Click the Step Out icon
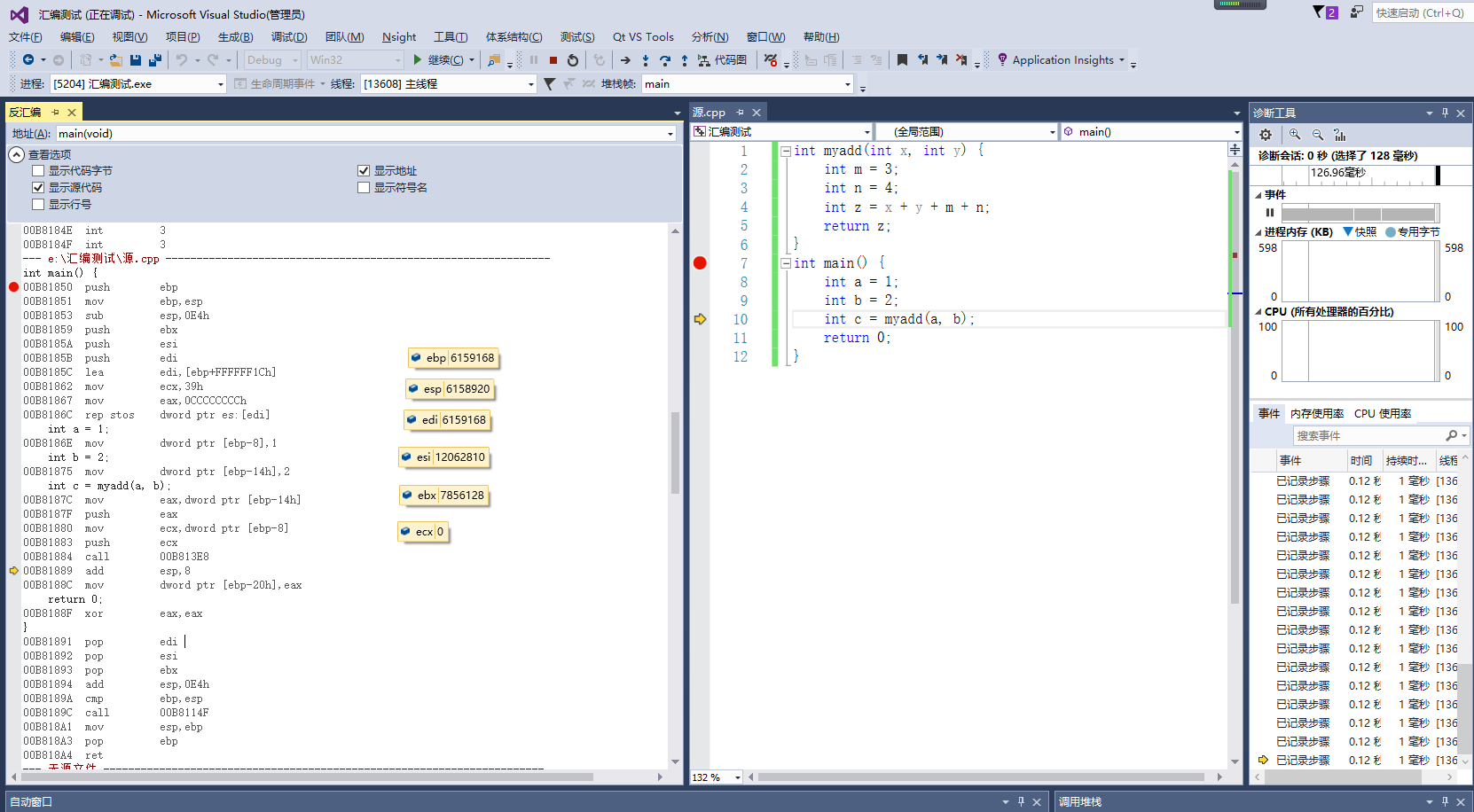This screenshot has height=812, width=1474. click(684, 60)
